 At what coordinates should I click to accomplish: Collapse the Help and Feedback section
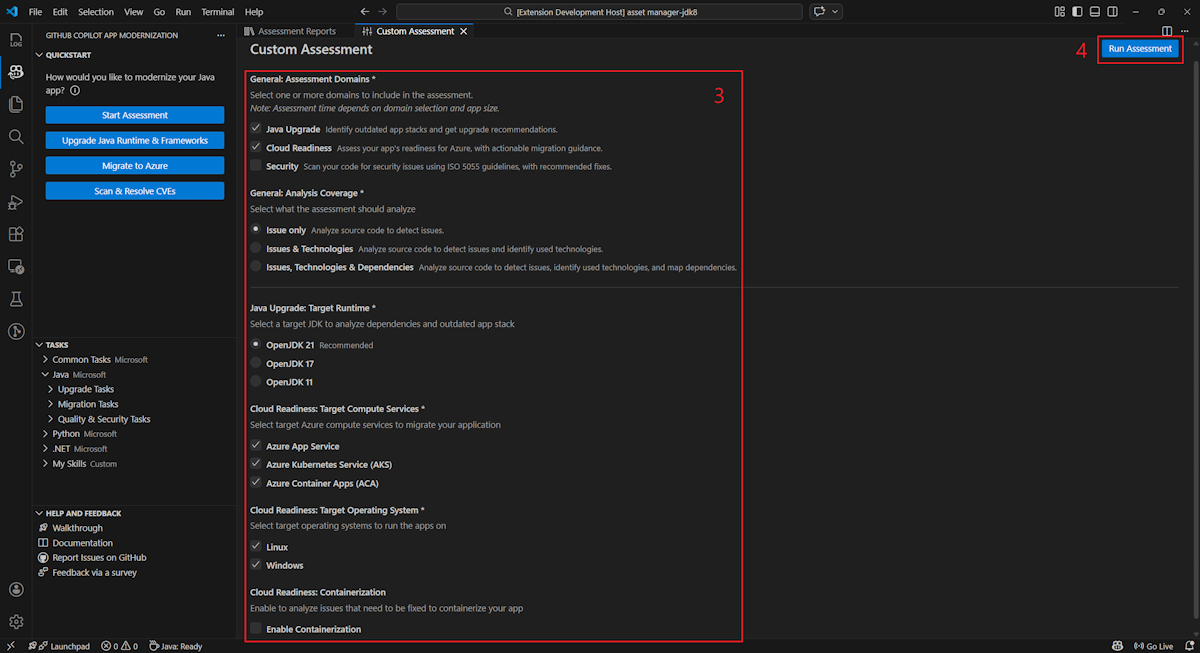pyautogui.click(x=83, y=513)
